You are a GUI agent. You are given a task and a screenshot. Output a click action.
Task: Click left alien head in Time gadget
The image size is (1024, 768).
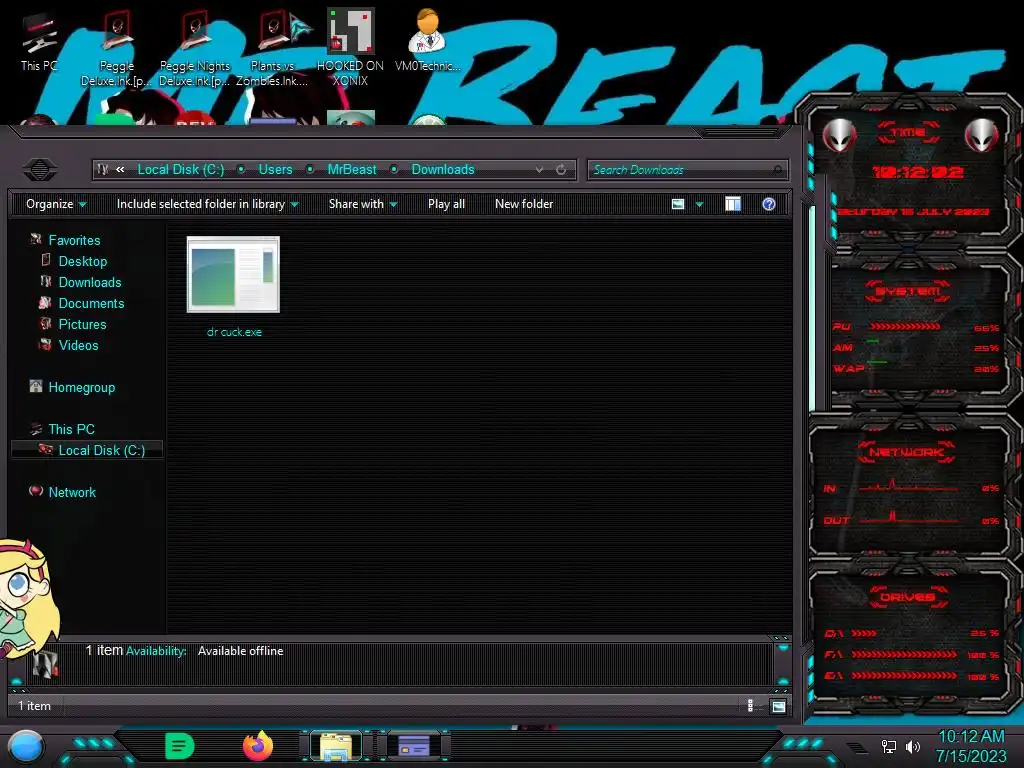tap(839, 135)
